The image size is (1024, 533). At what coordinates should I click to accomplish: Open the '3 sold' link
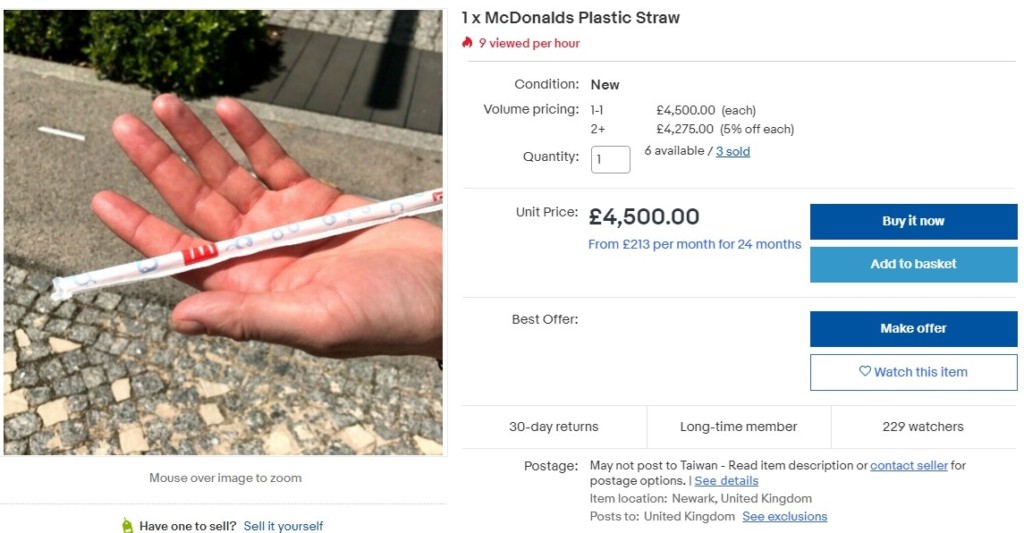click(x=733, y=152)
